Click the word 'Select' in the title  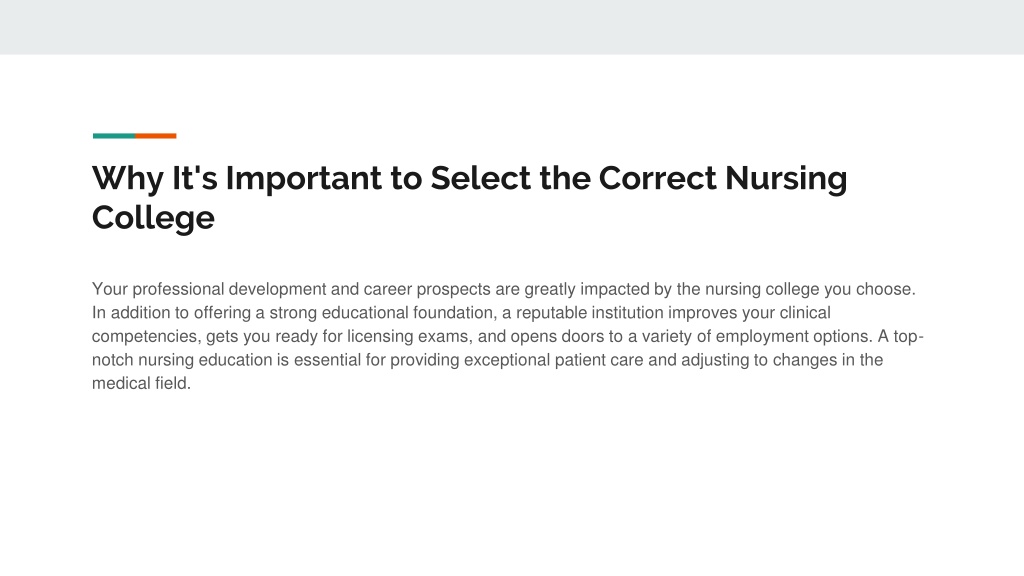click(x=481, y=178)
